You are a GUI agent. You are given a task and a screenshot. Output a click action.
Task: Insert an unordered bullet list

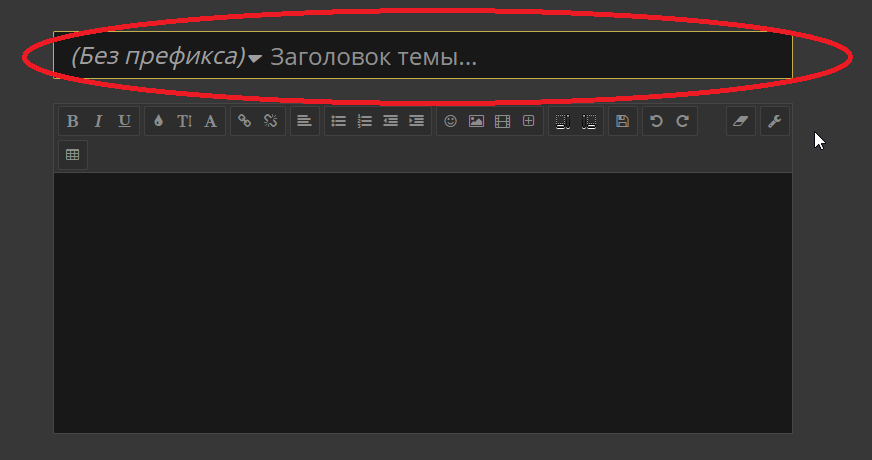pos(338,121)
